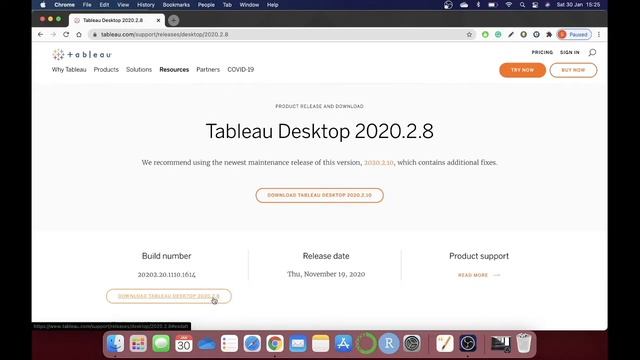
Task: Open the Paused profile button
Action: pyautogui.click(x=574, y=35)
